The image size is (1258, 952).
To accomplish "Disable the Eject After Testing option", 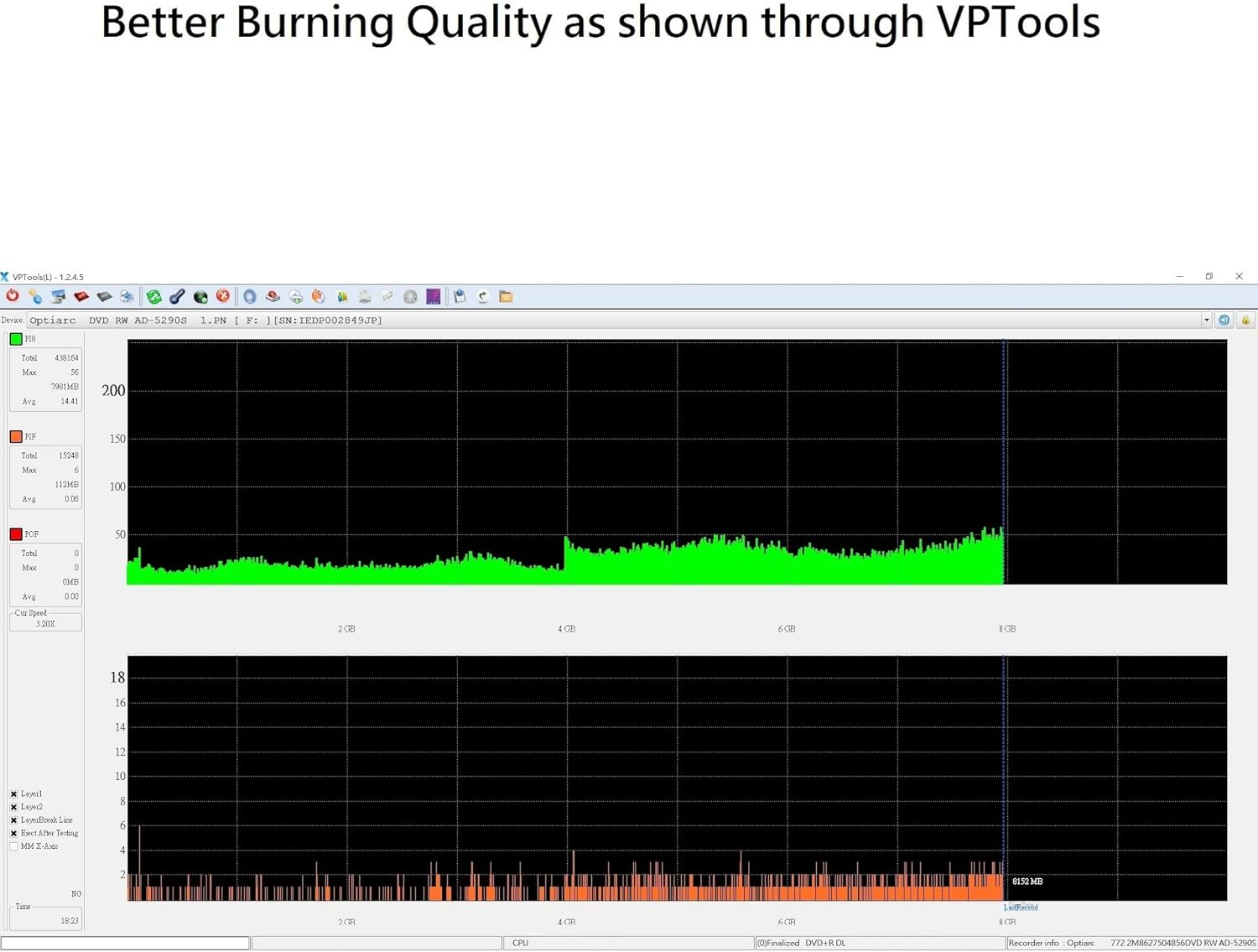I will [14, 834].
